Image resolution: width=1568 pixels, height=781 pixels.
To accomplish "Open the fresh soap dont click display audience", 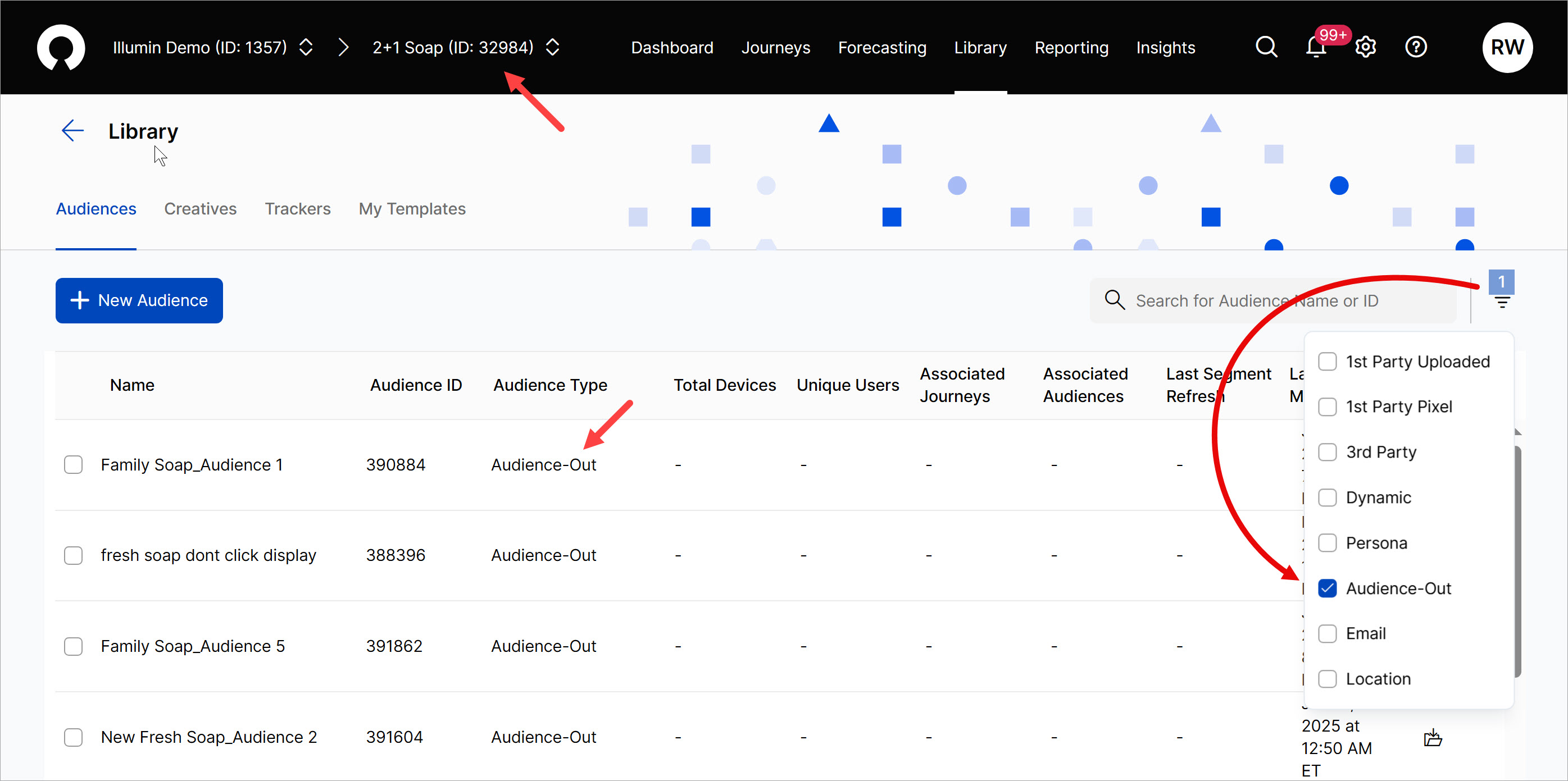I will (x=208, y=555).
